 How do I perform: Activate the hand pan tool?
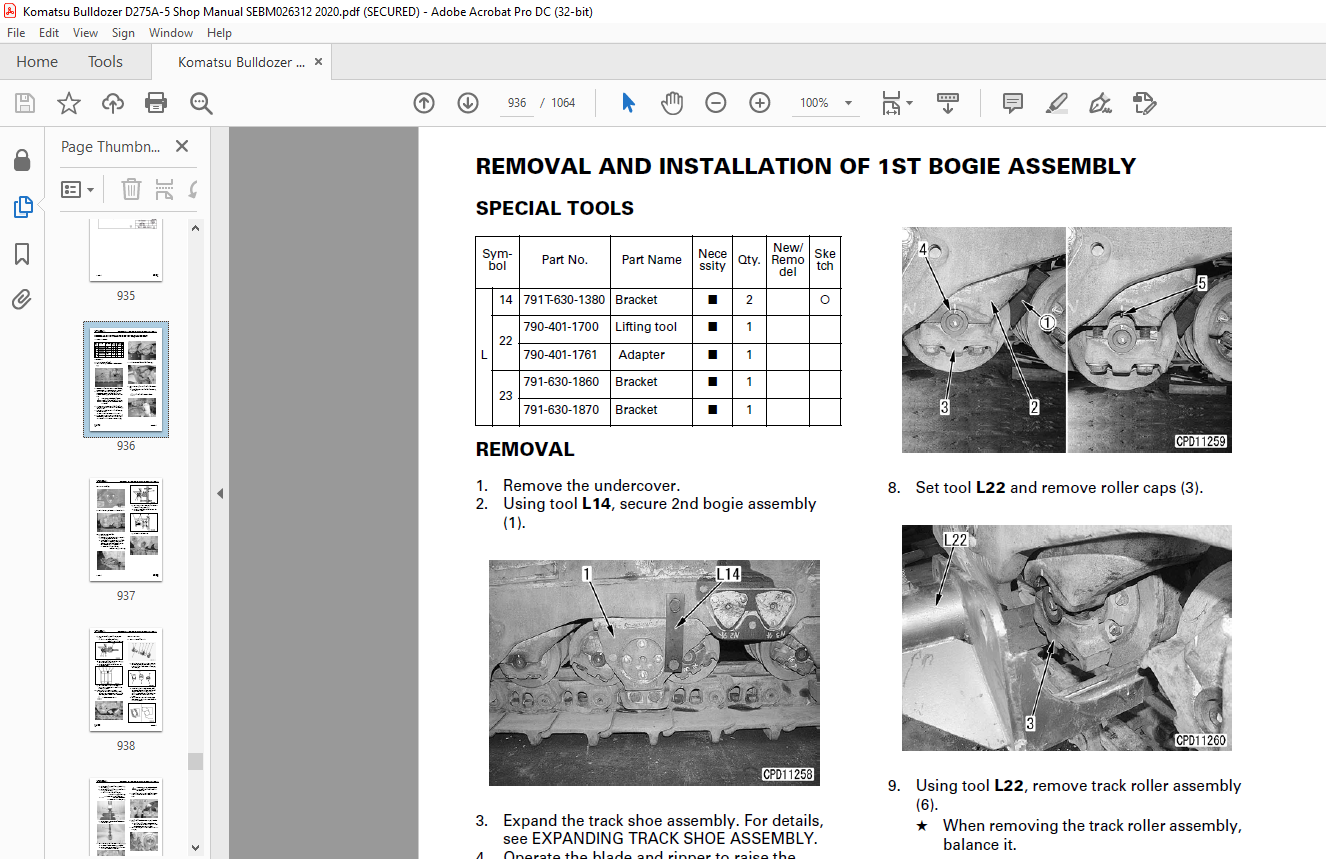click(672, 103)
